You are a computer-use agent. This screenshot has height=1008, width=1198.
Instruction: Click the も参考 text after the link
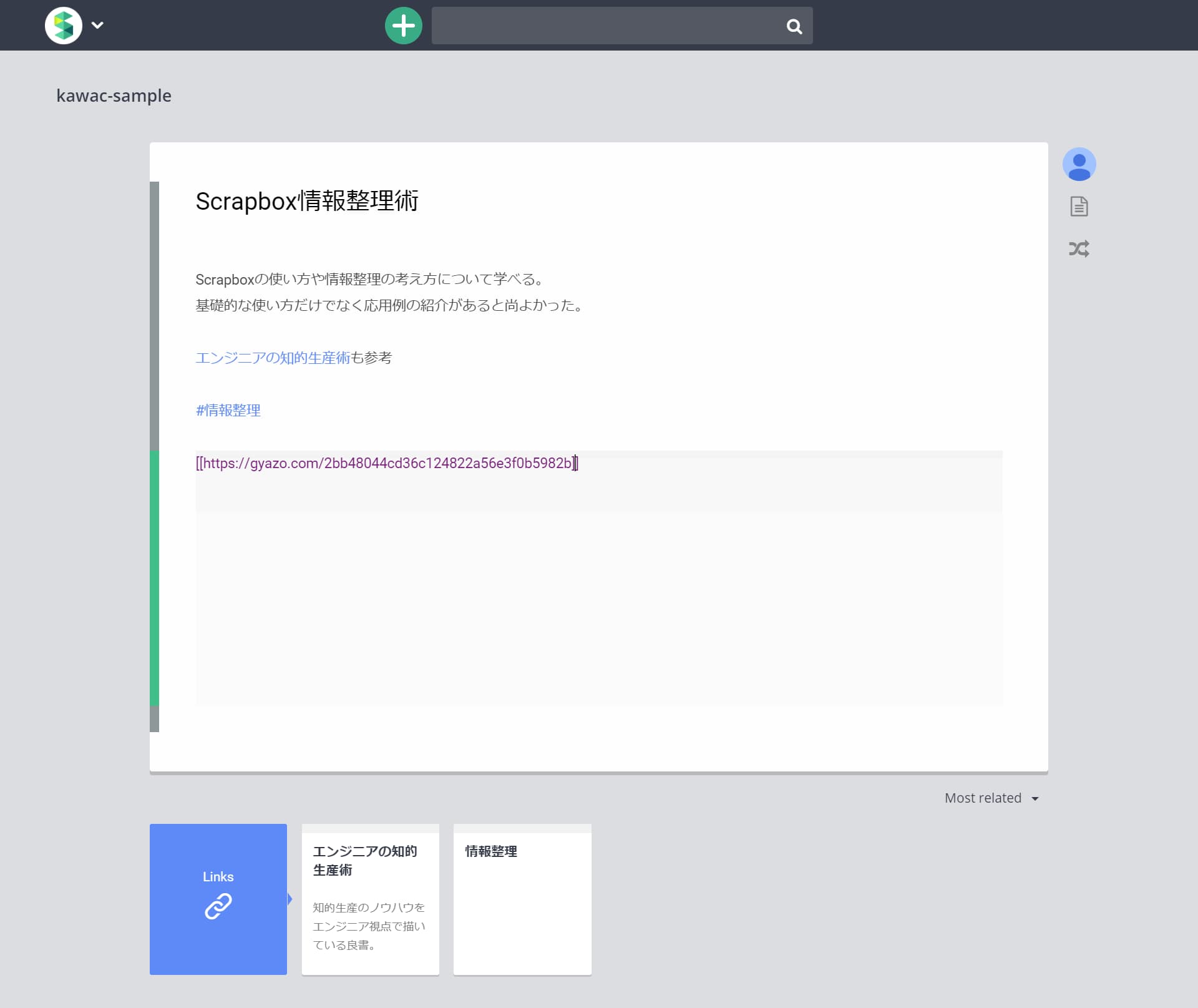[x=371, y=358]
